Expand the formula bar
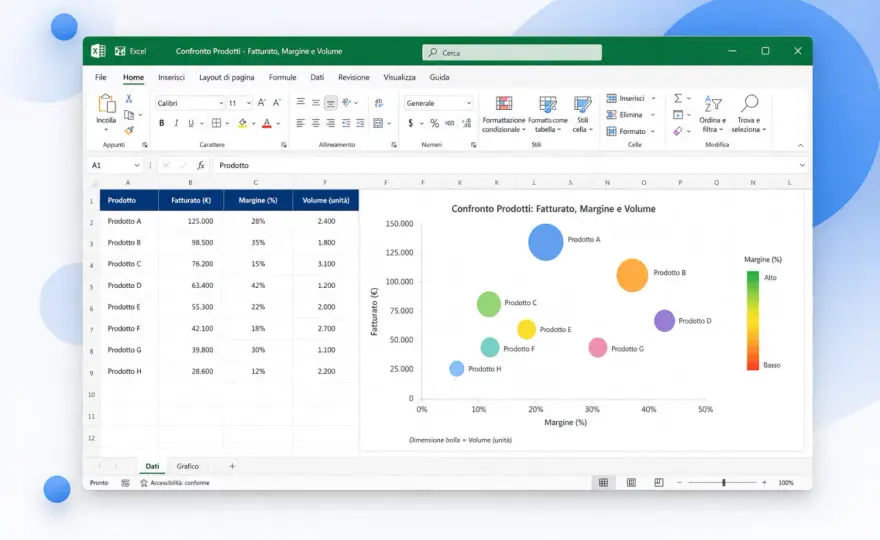 (802, 165)
